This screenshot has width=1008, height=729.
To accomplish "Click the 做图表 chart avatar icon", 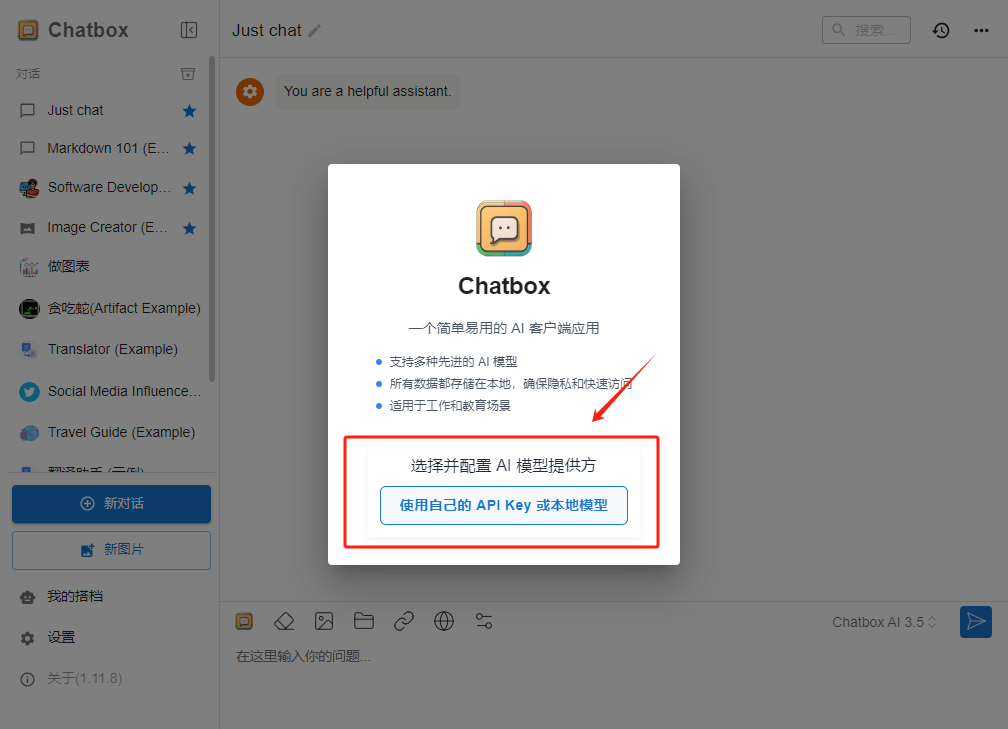I will pos(29,267).
